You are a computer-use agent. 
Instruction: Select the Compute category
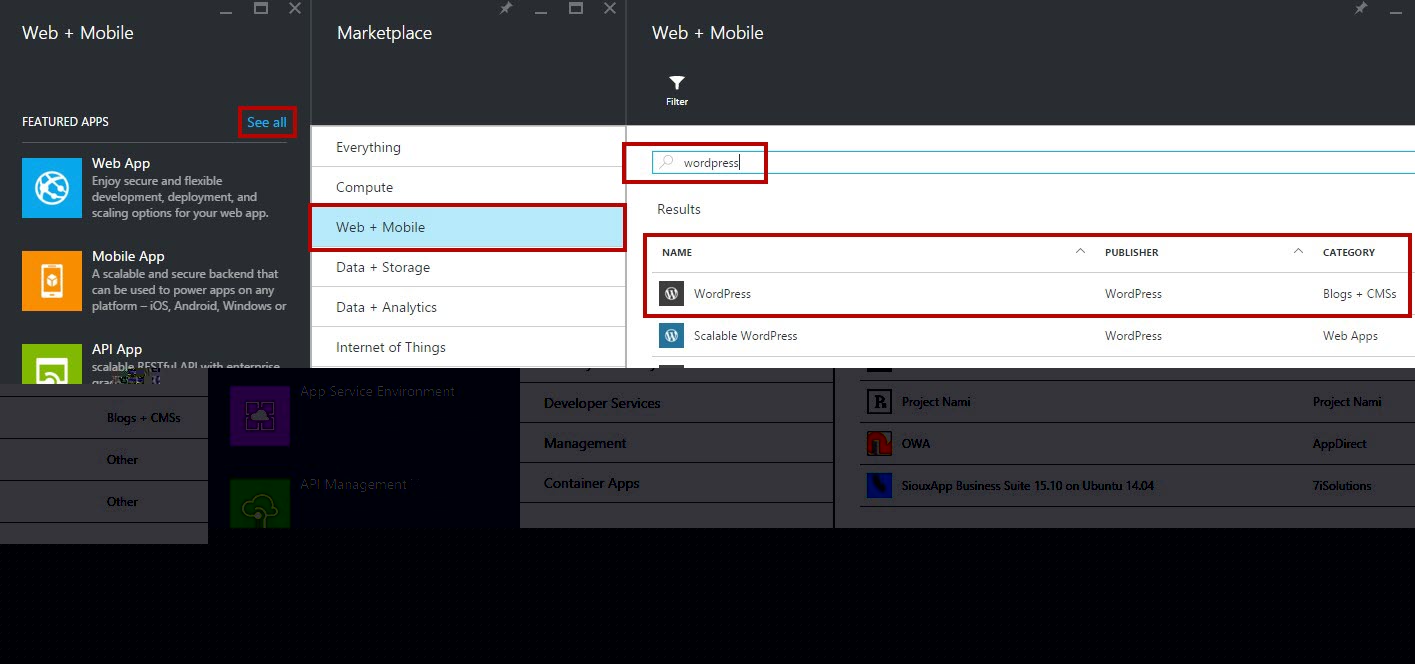[468, 187]
